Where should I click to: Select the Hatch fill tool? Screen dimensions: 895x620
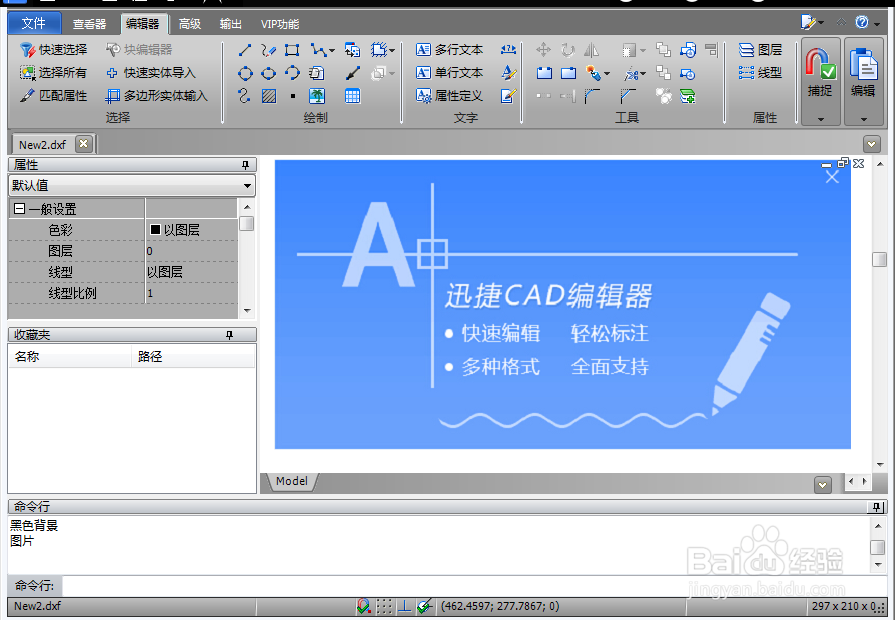[x=269, y=96]
